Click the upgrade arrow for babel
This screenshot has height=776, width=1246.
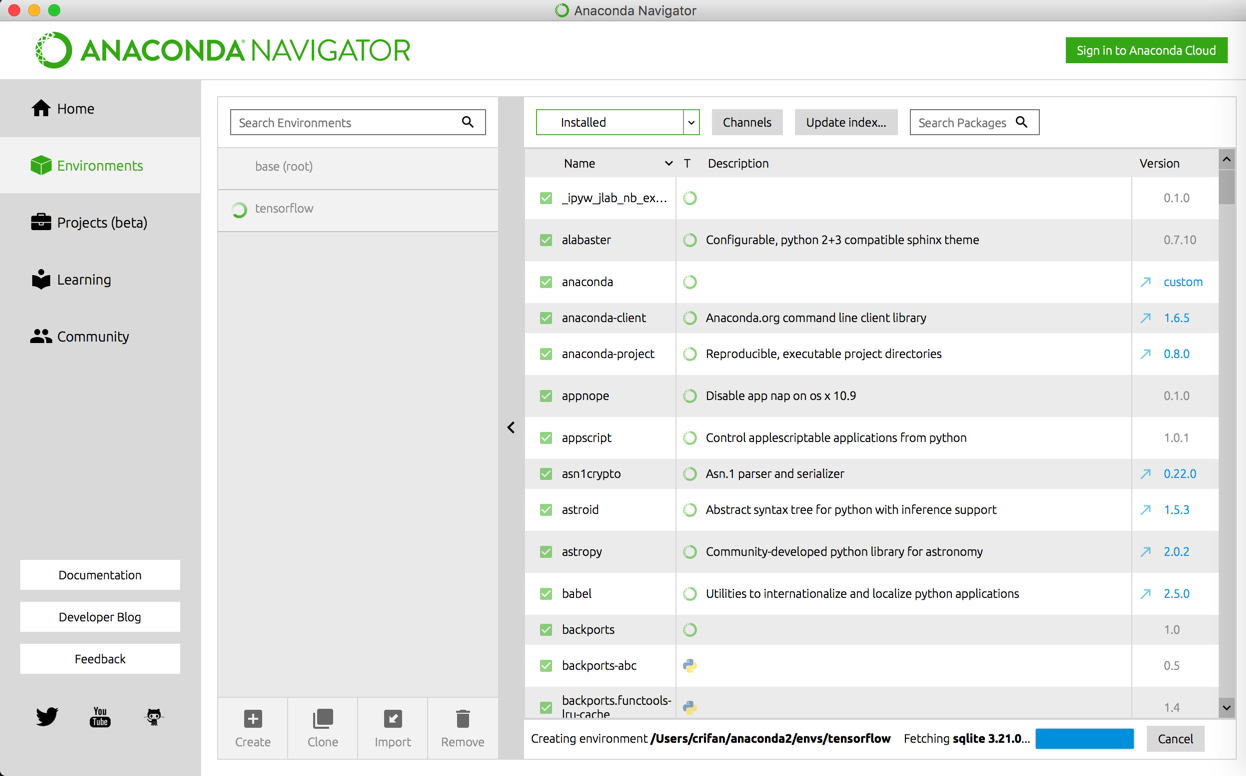point(1146,594)
